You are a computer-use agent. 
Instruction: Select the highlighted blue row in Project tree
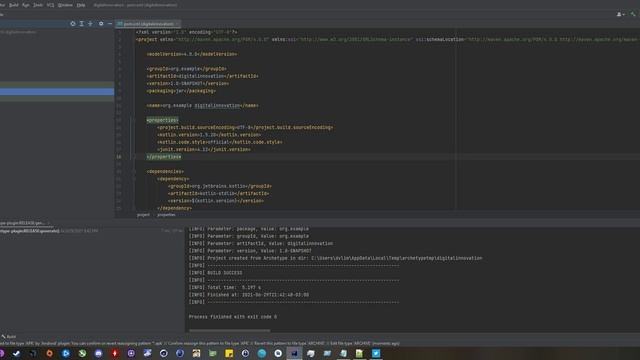point(57,92)
